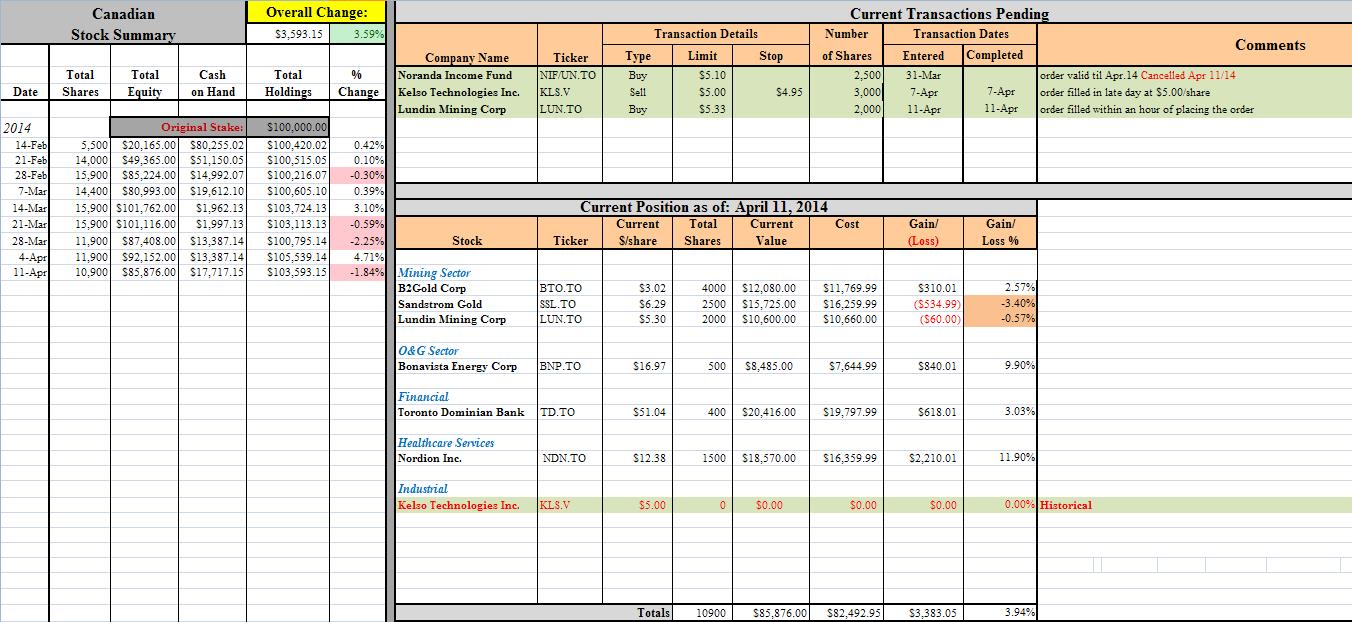Select the $100,000.00 original stake cell
The image size is (1352, 622).
[x=288, y=127]
